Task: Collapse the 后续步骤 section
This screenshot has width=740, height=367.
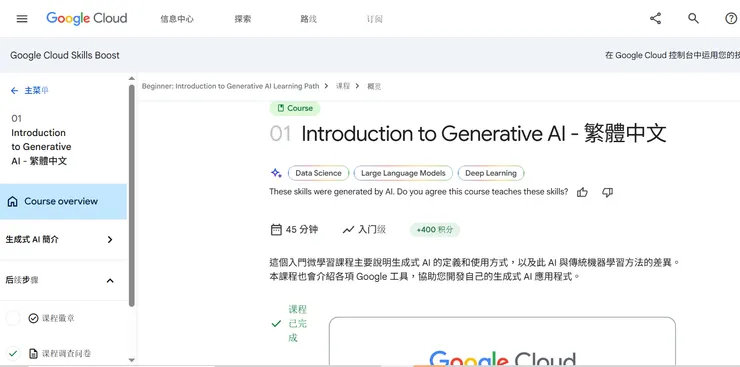Action: click(x=63, y=280)
